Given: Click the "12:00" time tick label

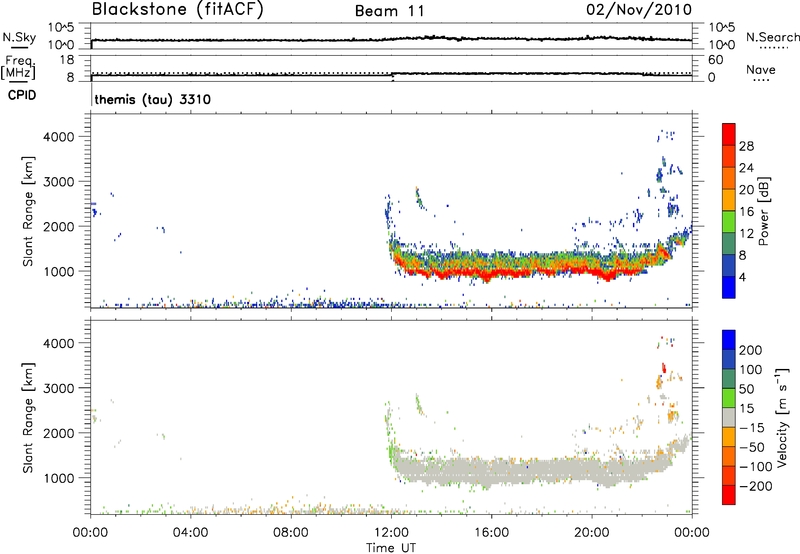Looking at the screenshot, I should [391, 533].
